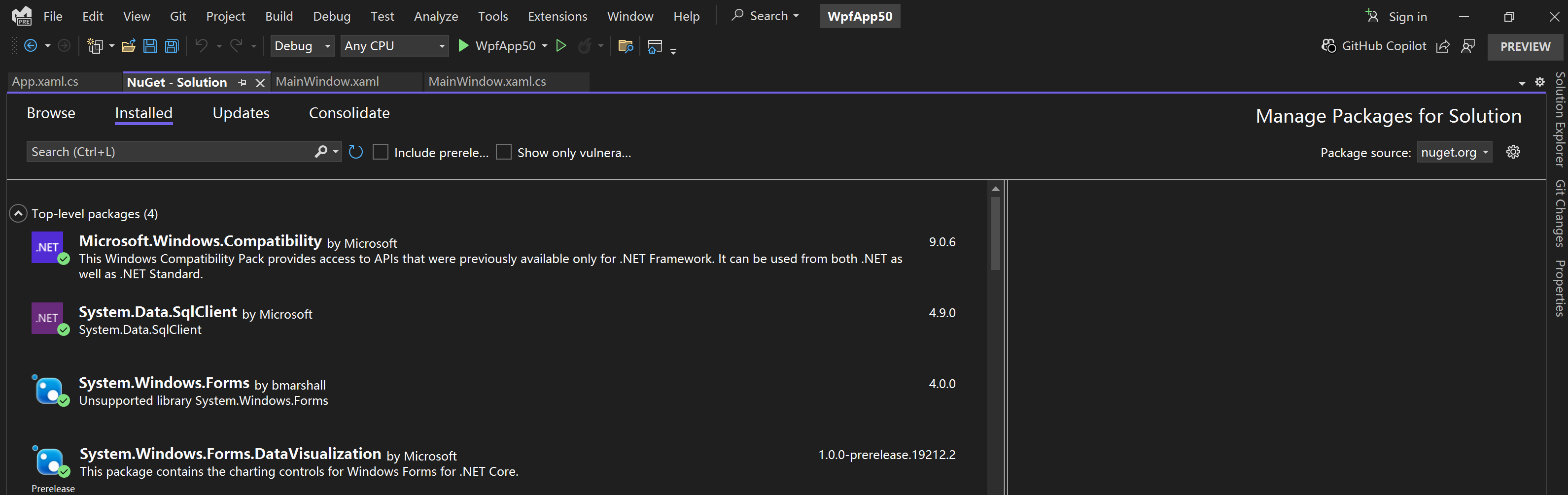This screenshot has width=1568, height=495.
Task: Open the Build menu
Action: pos(279,16)
